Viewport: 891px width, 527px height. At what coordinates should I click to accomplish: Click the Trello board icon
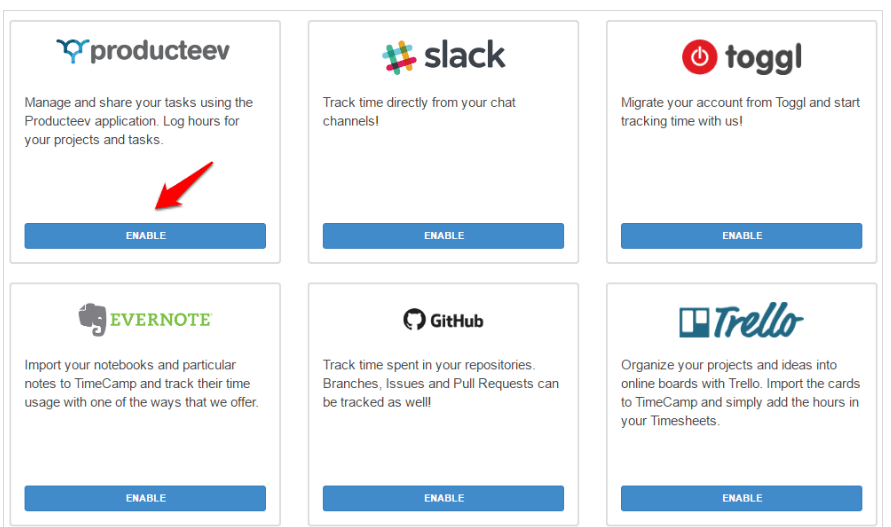[x=694, y=322]
